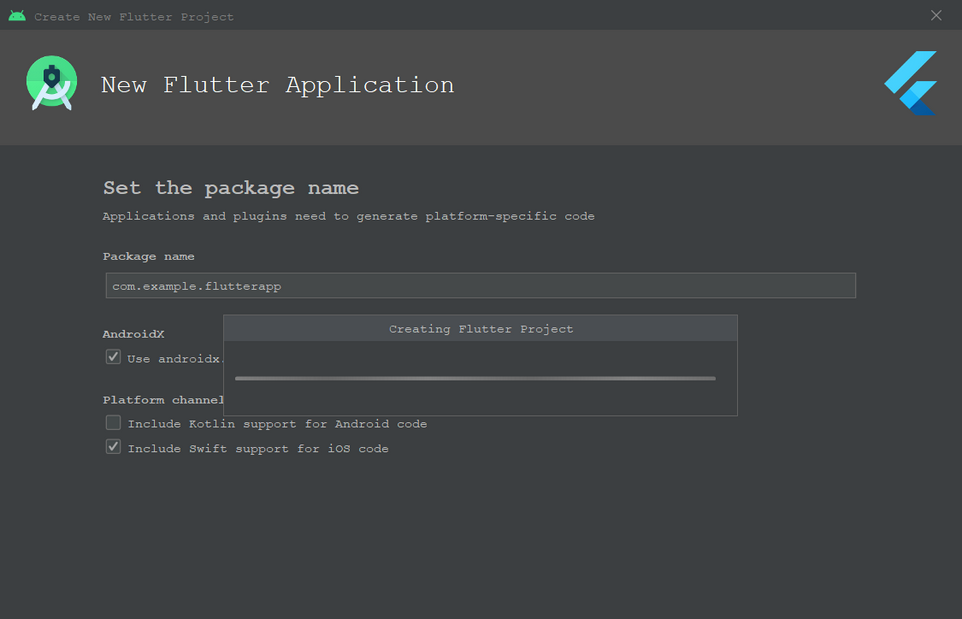Click the Package name input field
Viewport: 962px width, 619px height.
point(480,286)
